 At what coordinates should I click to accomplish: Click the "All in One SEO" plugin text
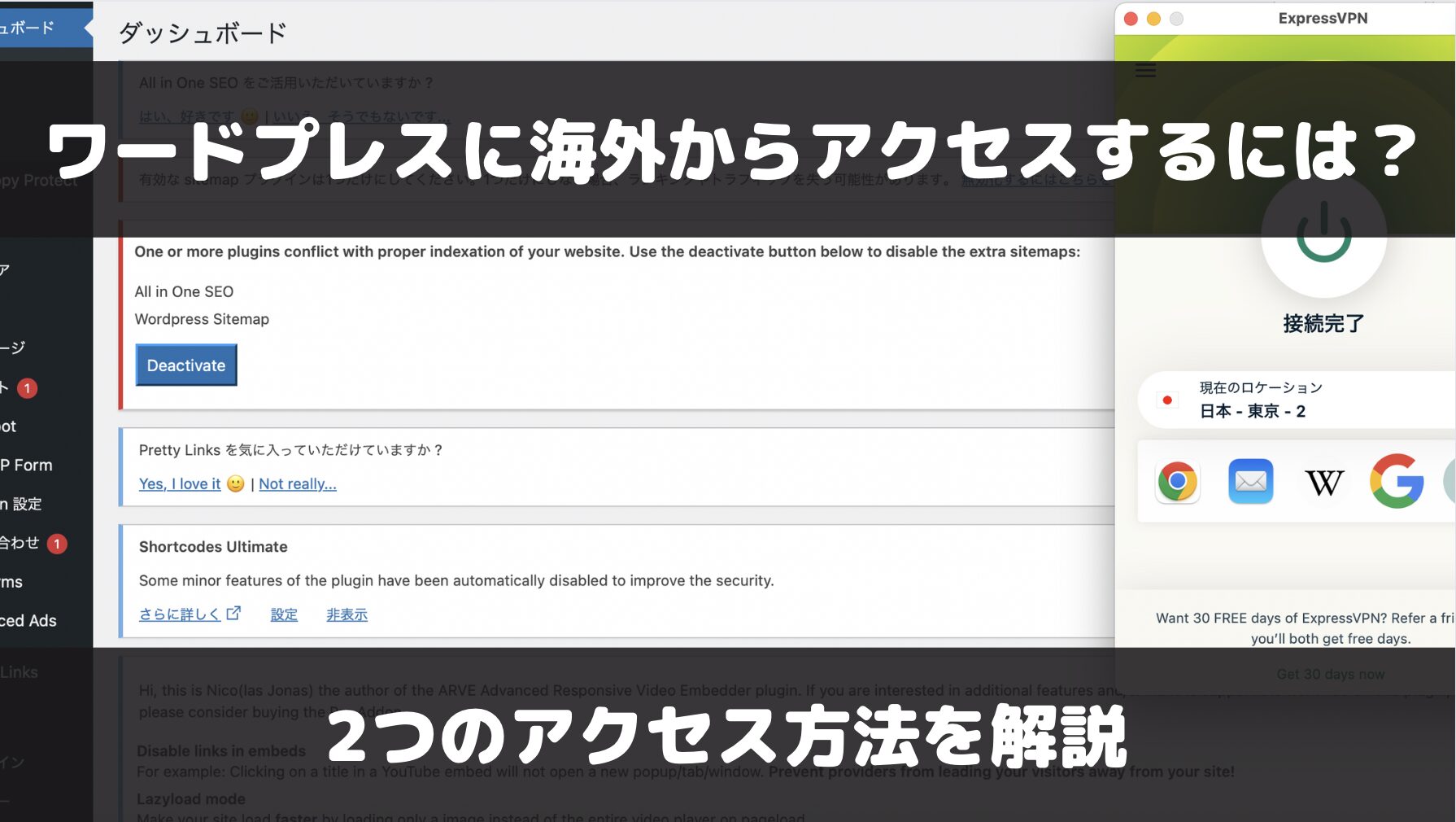tap(184, 291)
